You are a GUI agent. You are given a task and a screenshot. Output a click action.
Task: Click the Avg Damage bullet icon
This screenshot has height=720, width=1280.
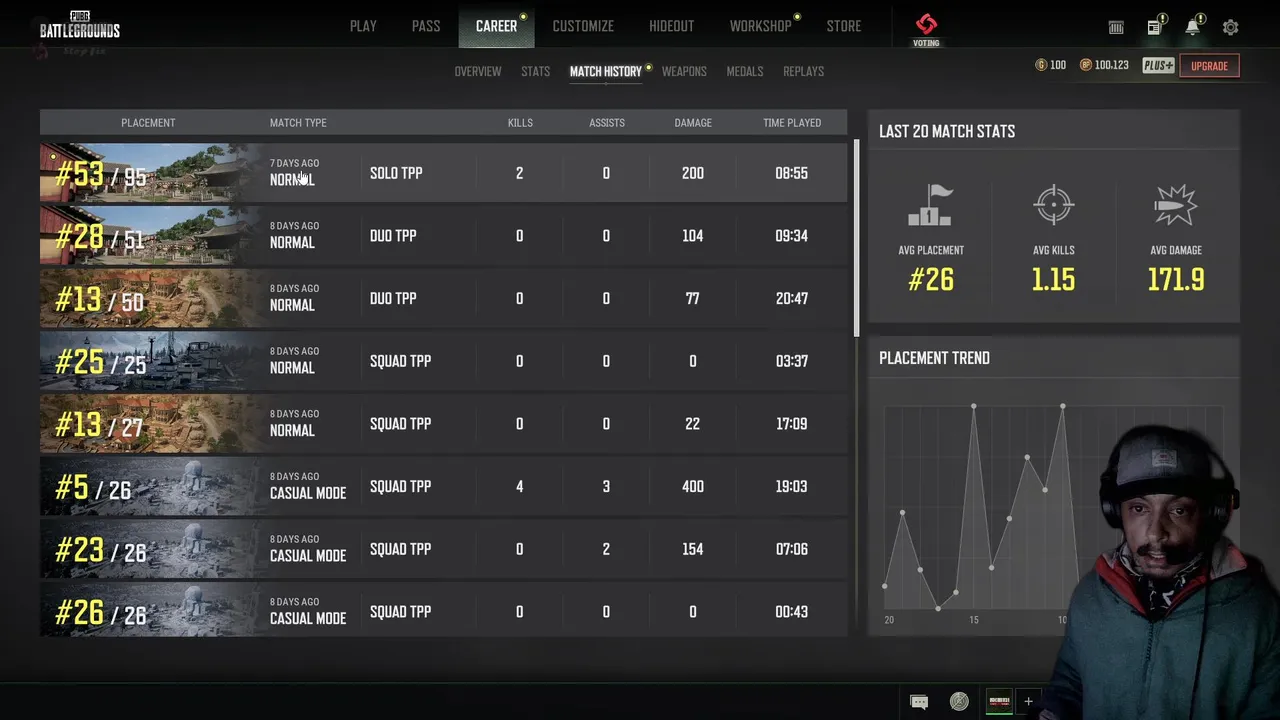tap(1175, 205)
